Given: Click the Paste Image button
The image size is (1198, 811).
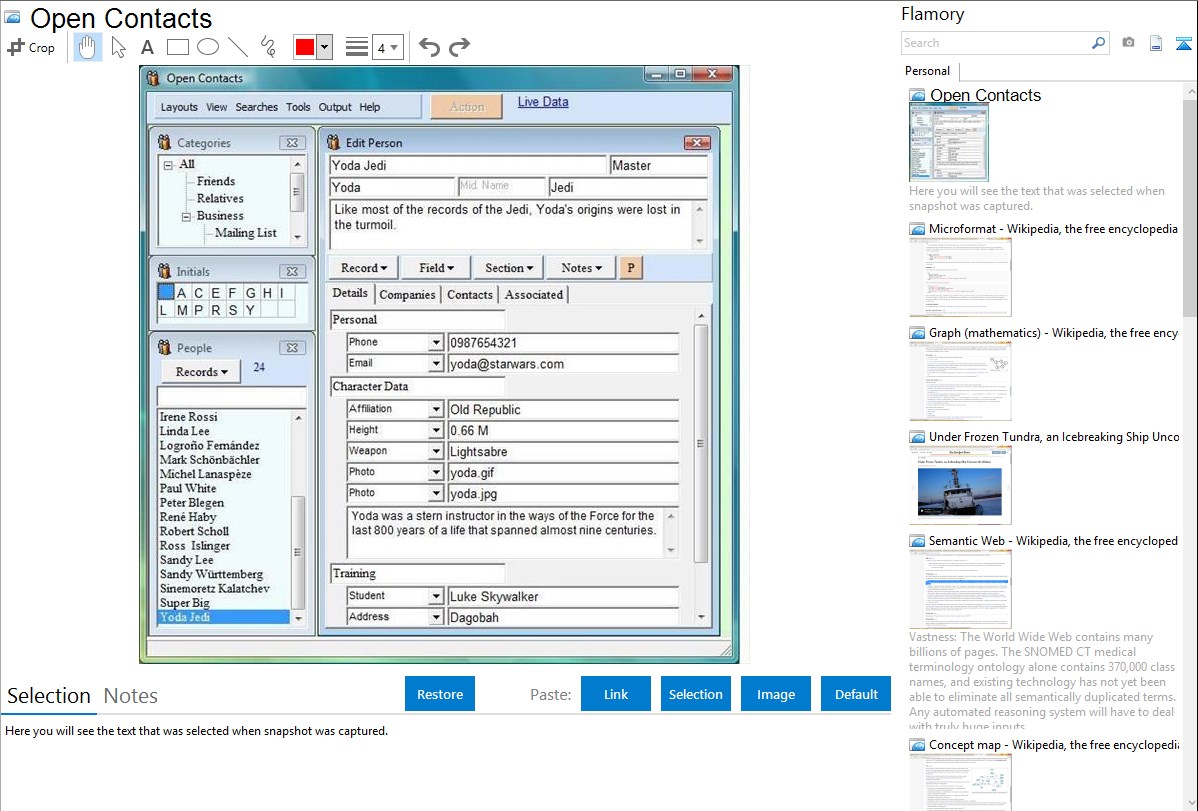Looking at the screenshot, I should coord(775,694).
